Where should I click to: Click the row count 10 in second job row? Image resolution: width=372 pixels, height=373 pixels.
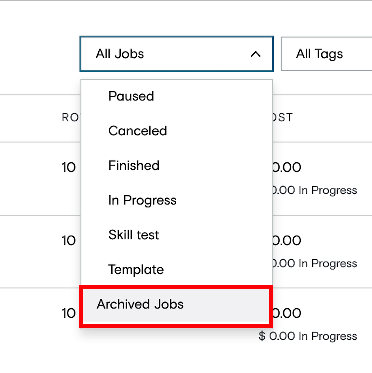[69, 241]
